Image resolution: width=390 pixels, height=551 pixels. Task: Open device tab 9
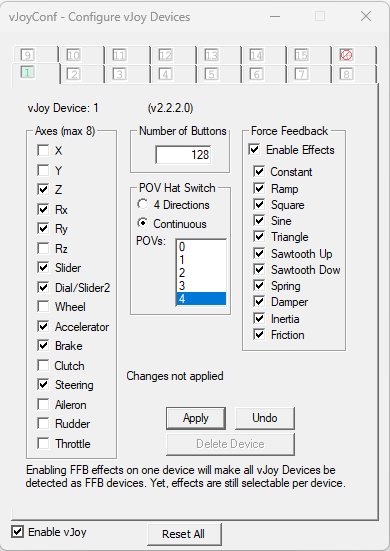point(36,55)
